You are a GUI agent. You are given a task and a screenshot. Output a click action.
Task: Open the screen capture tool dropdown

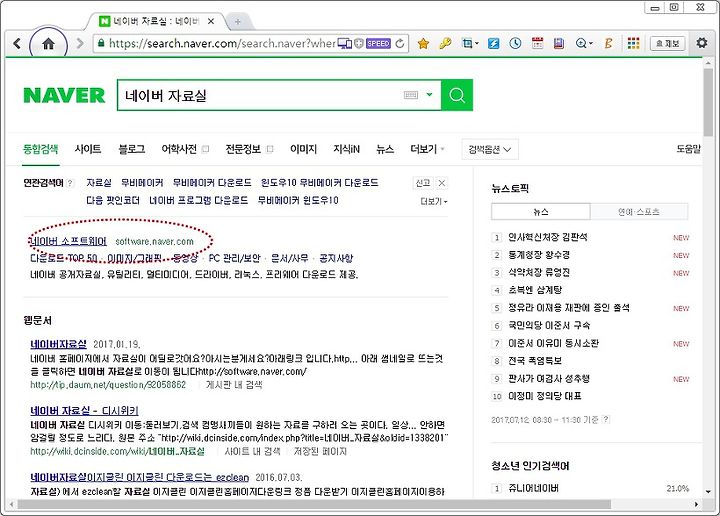click(470, 44)
